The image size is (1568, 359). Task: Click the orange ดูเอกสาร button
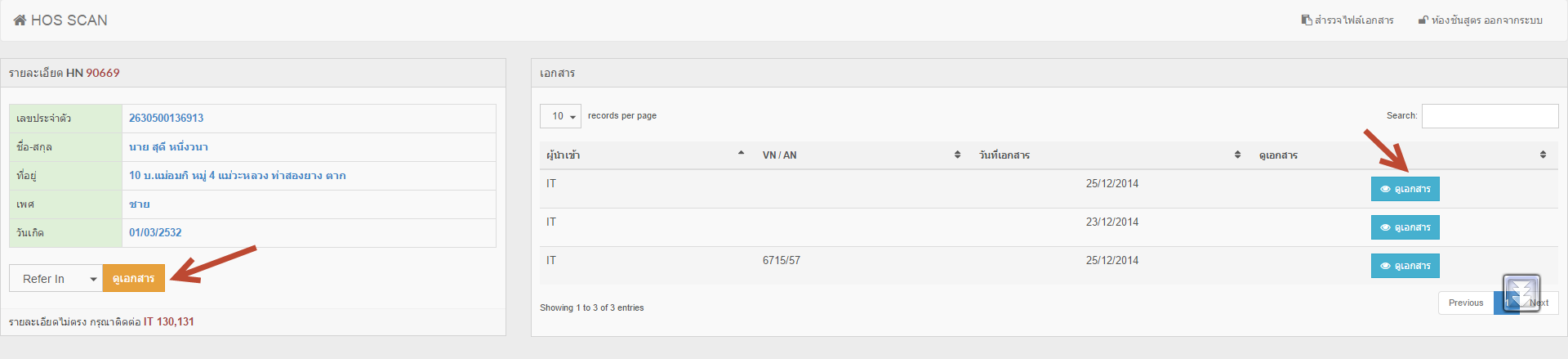click(x=133, y=279)
